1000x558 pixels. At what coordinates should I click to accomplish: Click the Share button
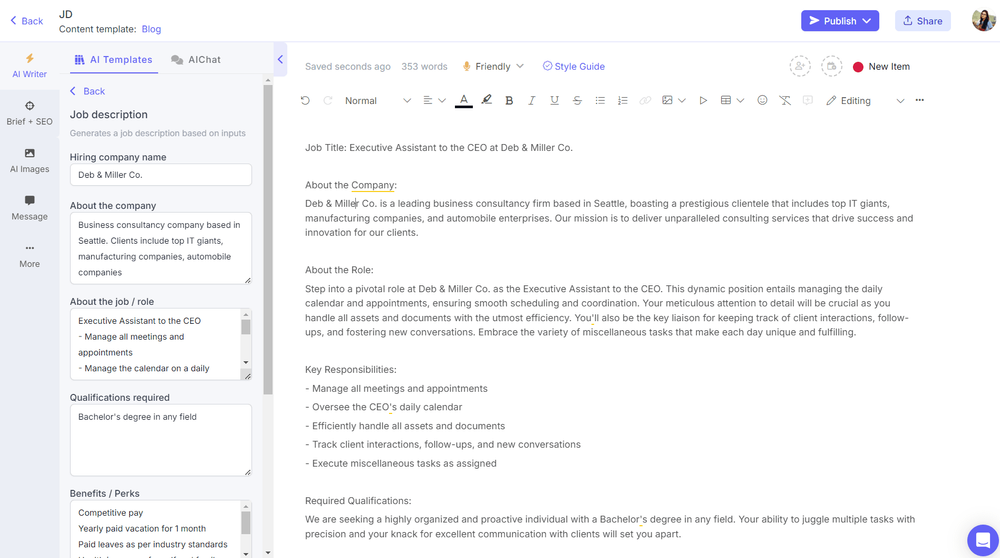point(922,20)
